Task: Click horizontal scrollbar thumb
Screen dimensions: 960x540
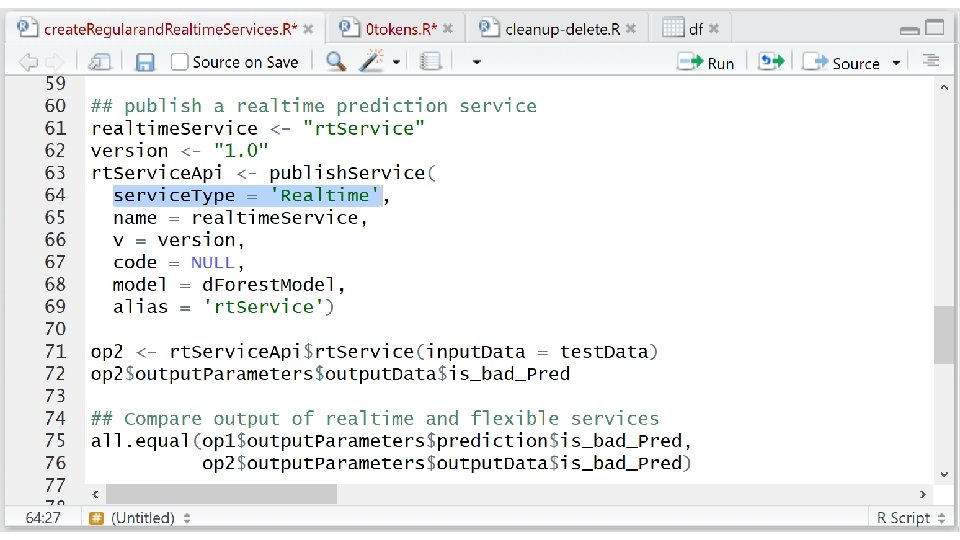Action: tap(221, 494)
